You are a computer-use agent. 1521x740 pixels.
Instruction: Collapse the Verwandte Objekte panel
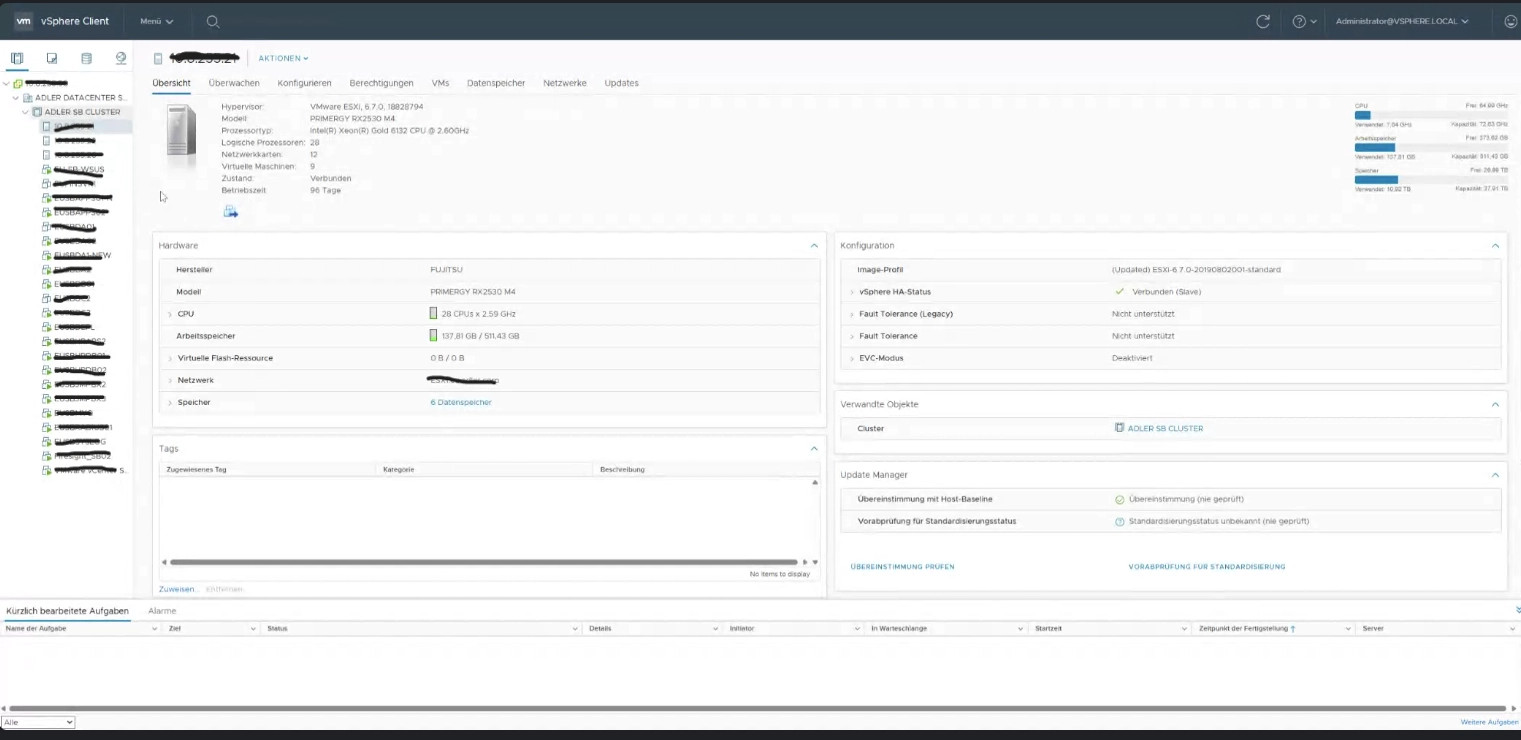pos(1495,404)
